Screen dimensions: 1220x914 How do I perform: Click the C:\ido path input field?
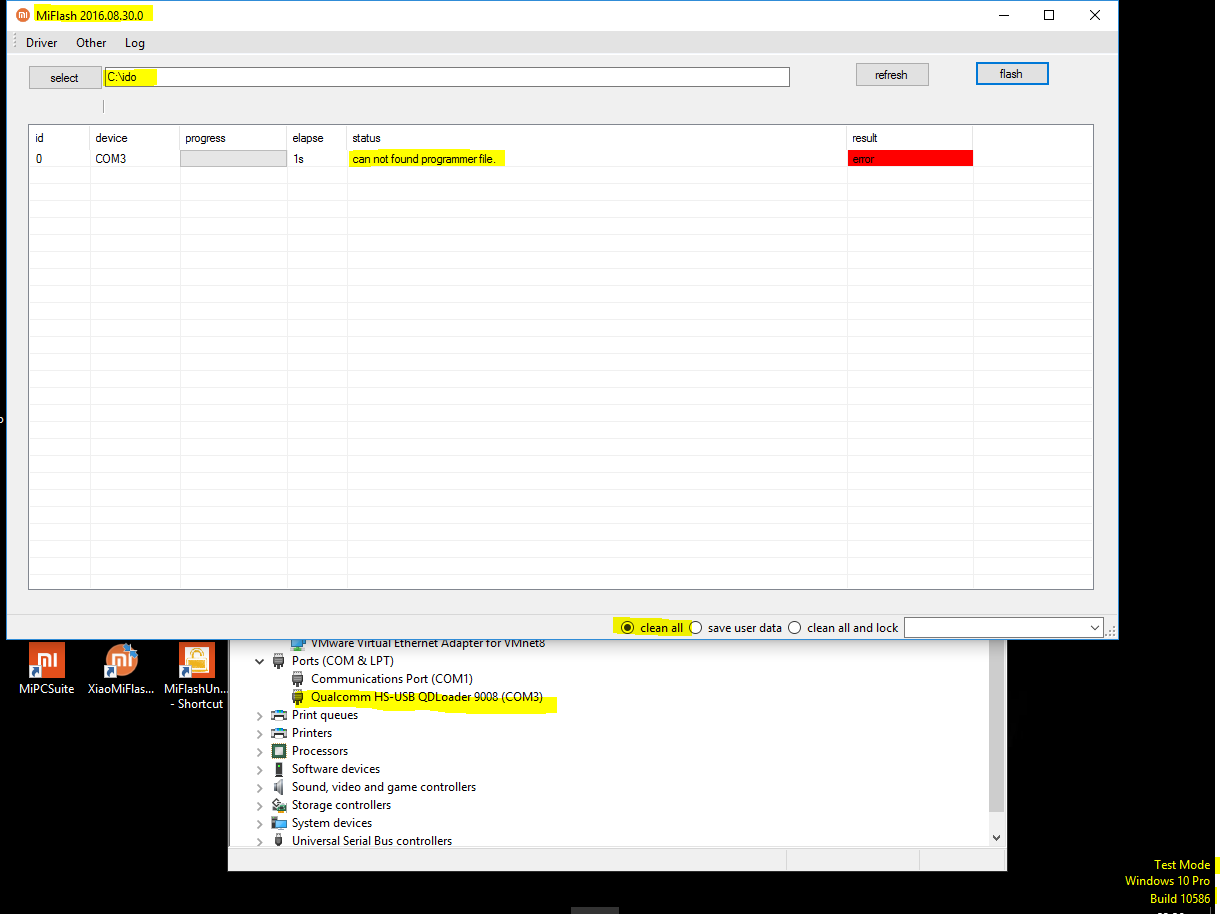click(x=447, y=77)
